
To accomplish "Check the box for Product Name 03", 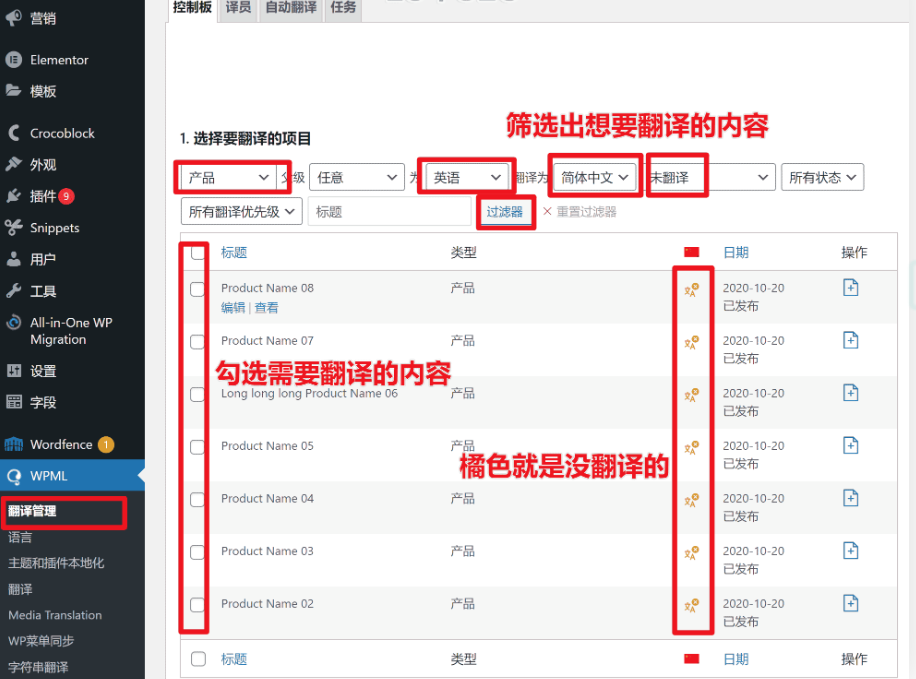I will coord(198,552).
